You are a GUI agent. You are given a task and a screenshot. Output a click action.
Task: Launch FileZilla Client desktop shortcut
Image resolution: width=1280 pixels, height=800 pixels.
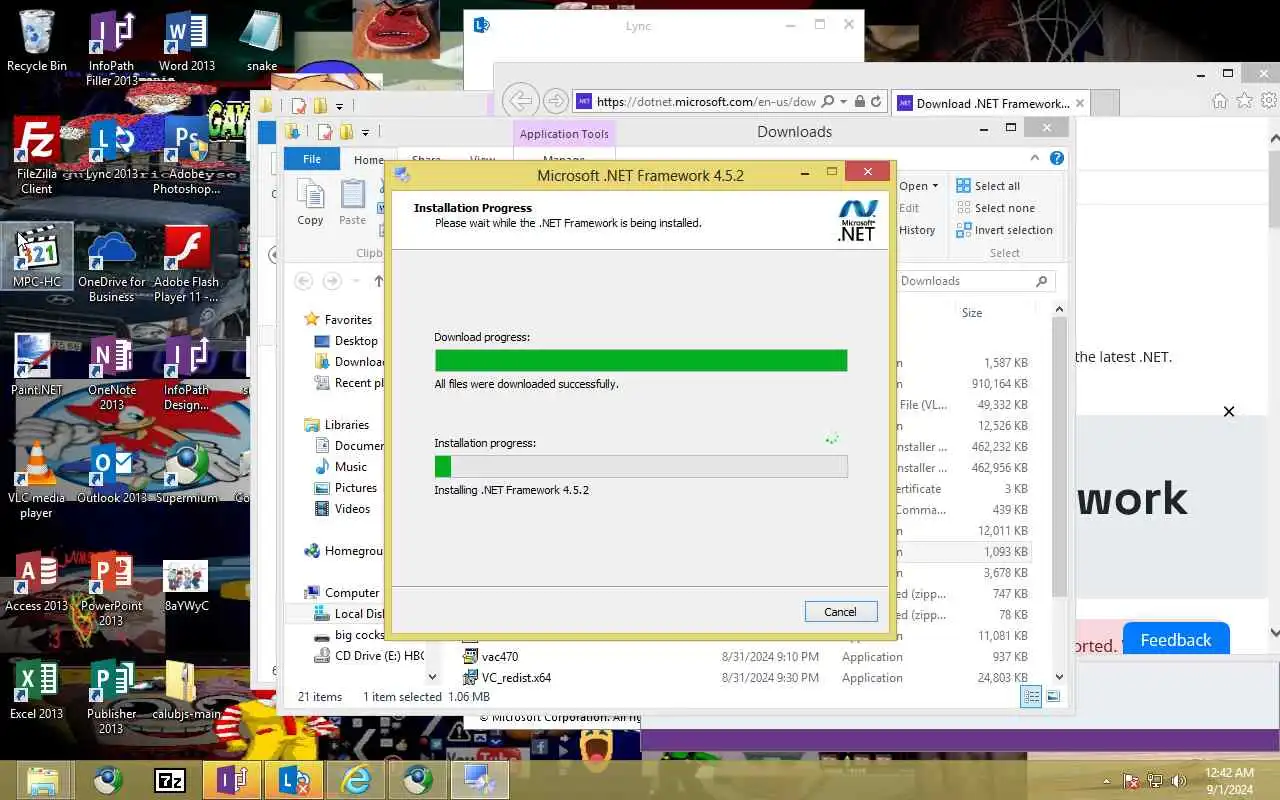click(x=37, y=155)
